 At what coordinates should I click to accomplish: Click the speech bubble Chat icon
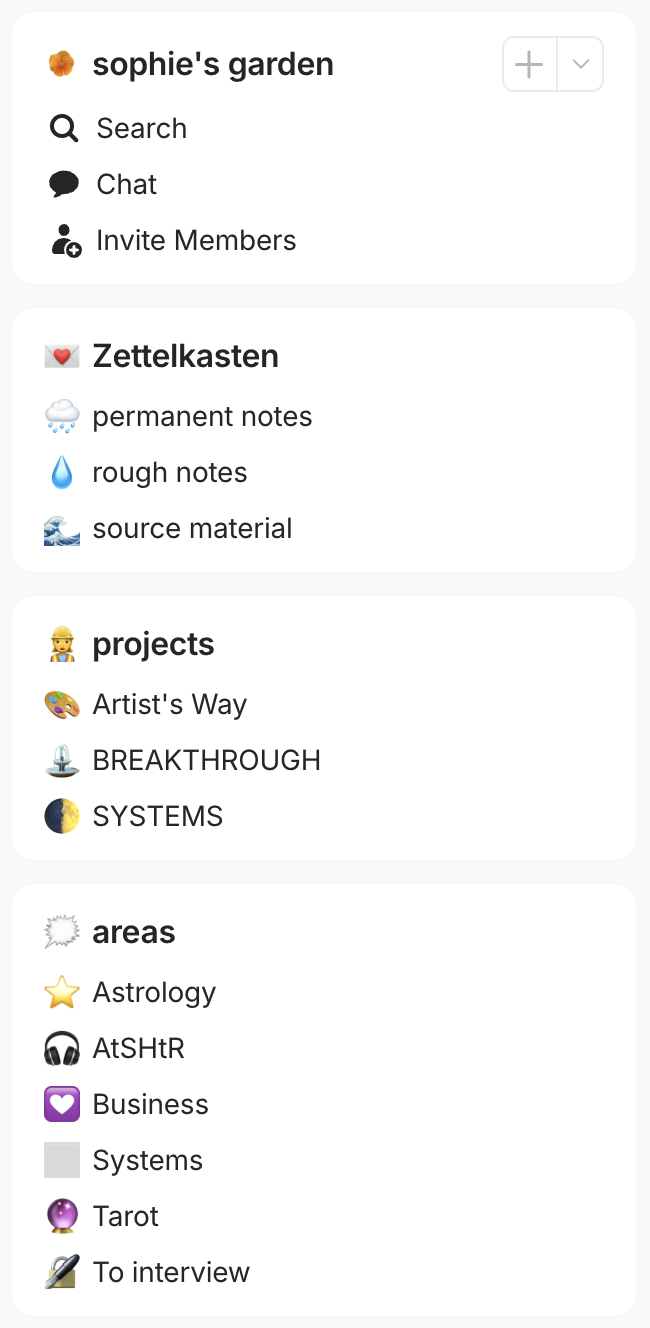click(64, 184)
